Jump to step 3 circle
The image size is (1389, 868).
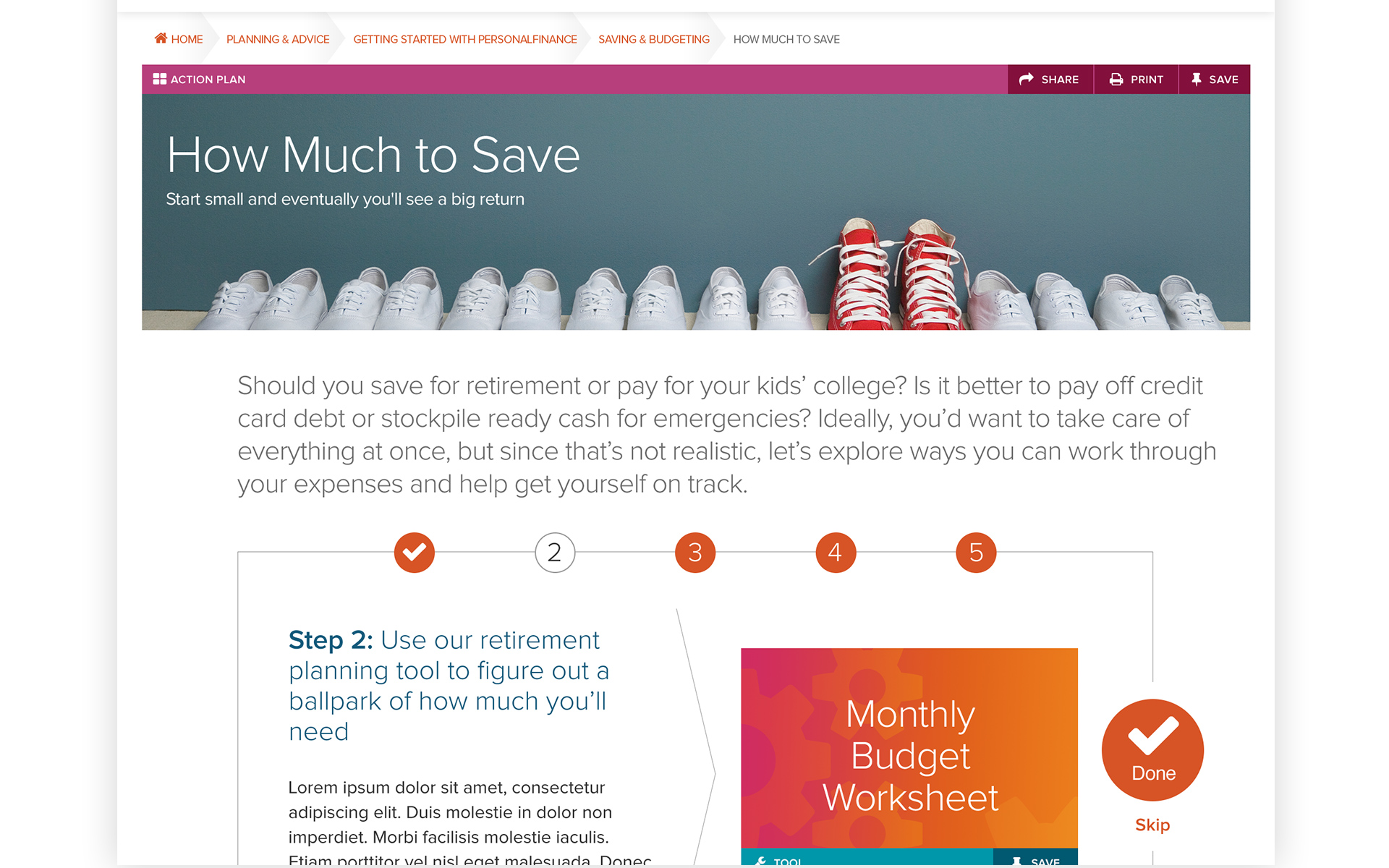(695, 553)
